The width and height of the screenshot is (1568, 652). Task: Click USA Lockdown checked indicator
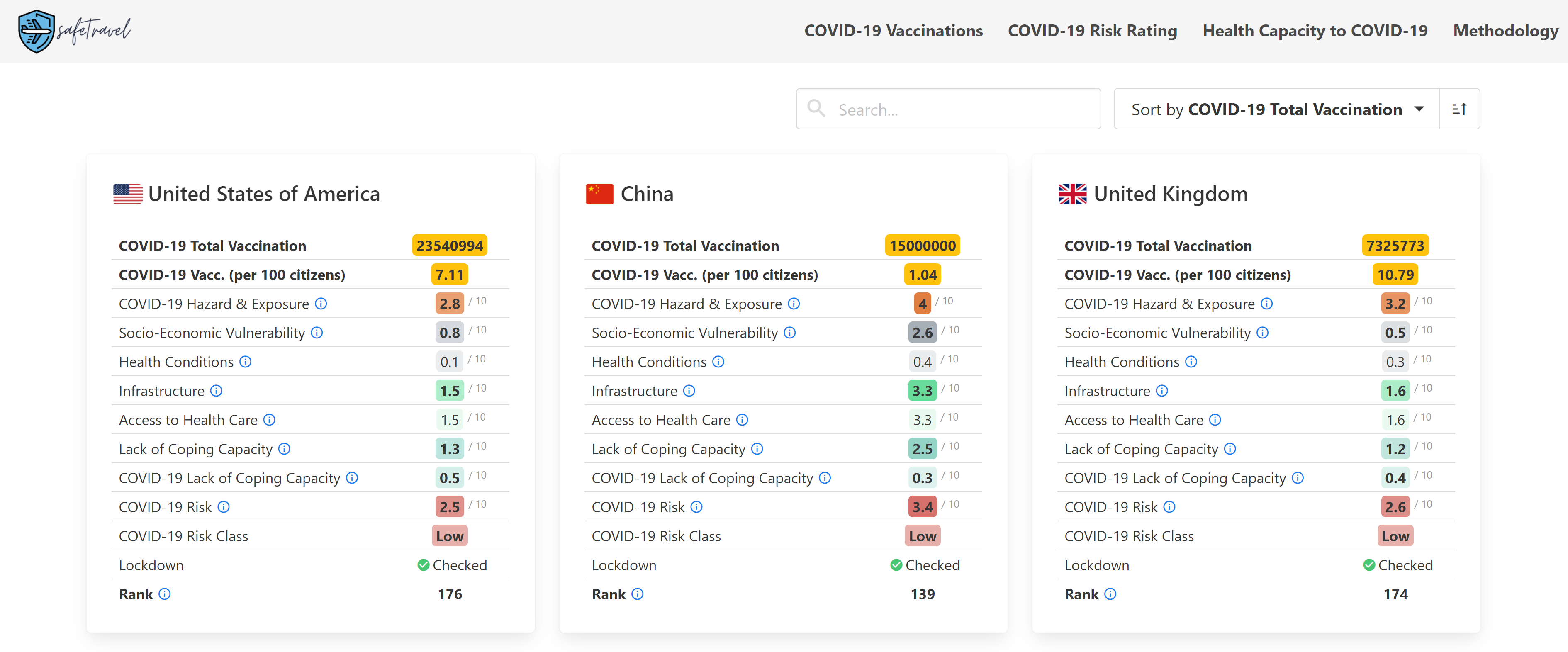pos(452,565)
